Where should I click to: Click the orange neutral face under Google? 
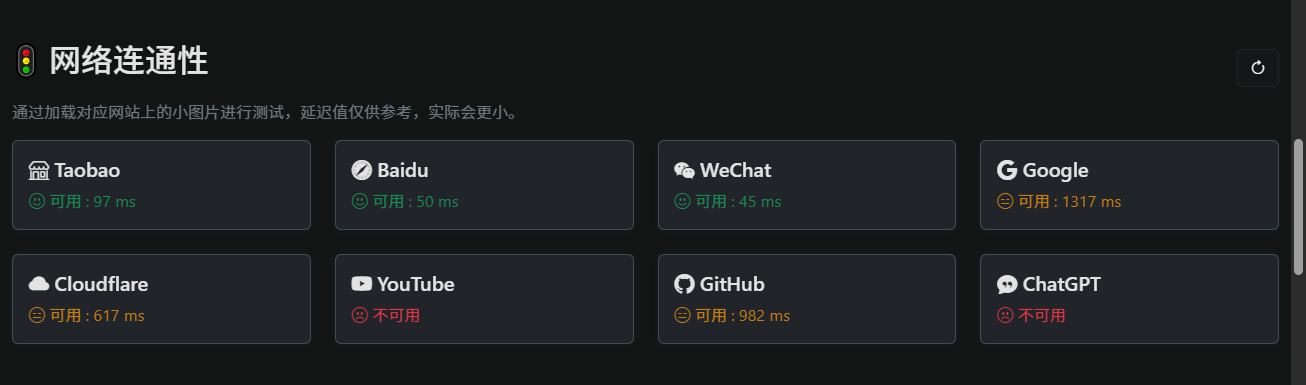tap(1005, 201)
